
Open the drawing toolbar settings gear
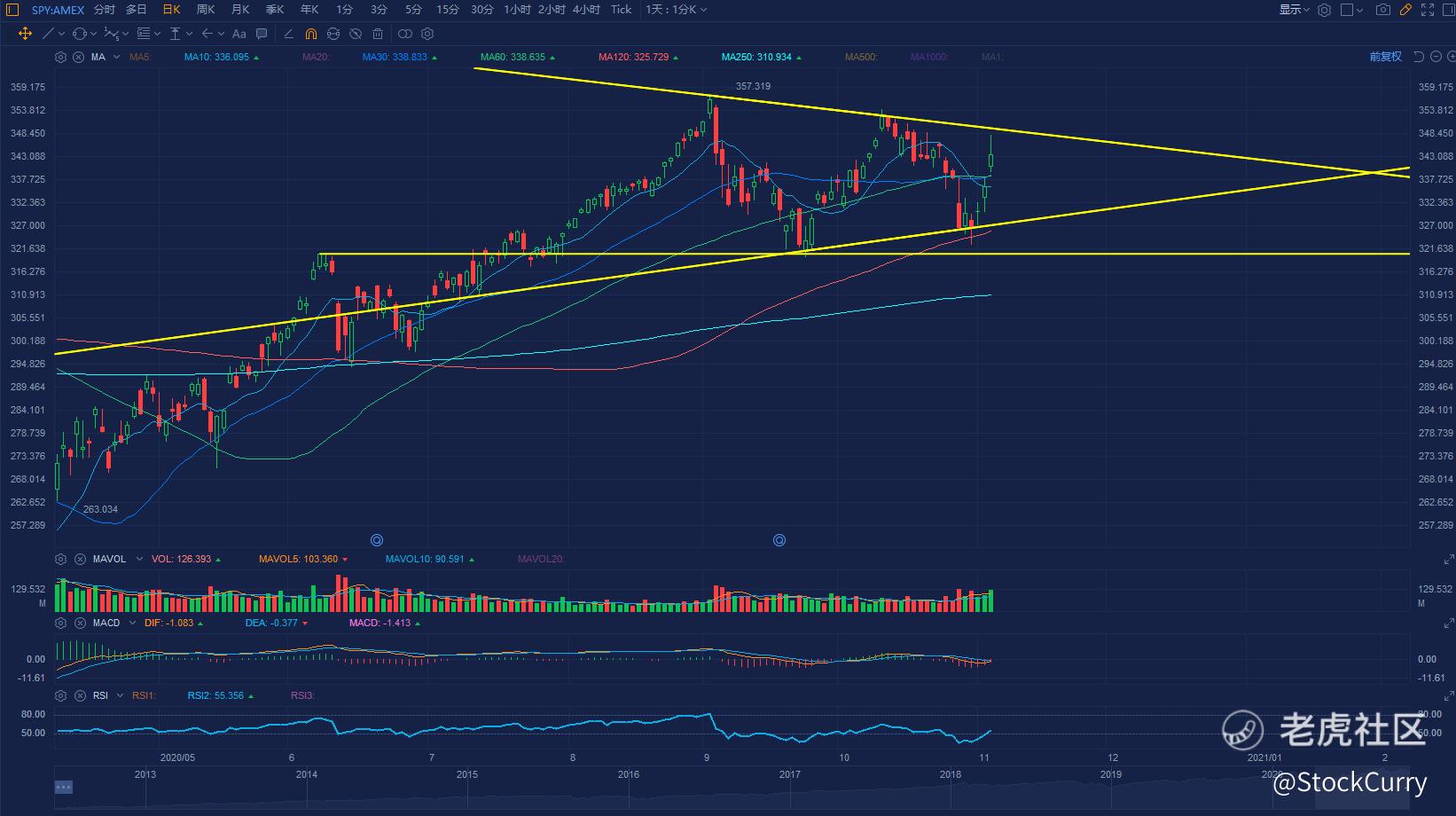point(427,34)
